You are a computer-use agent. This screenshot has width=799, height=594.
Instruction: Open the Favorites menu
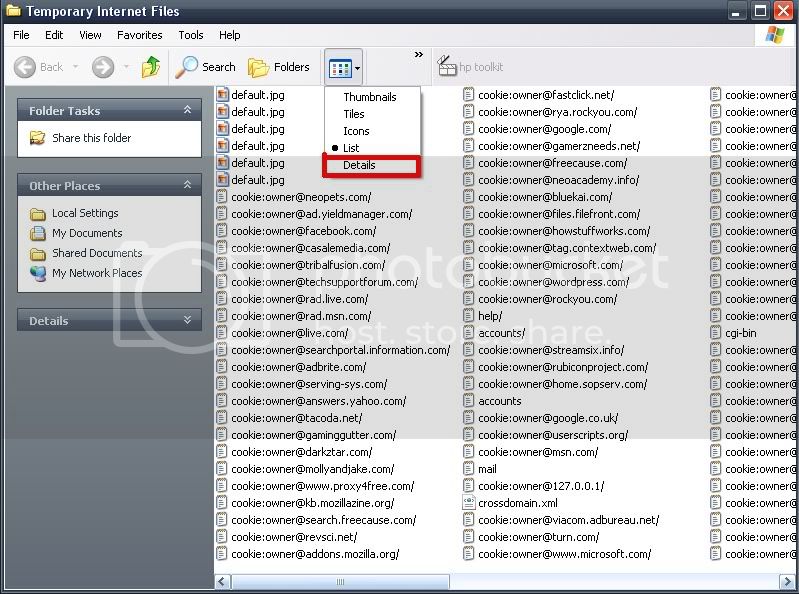click(139, 35)
